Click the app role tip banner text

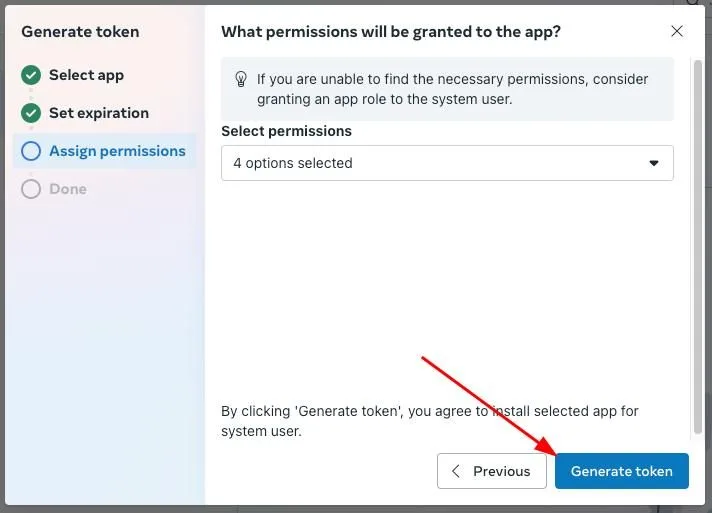[452, 89]
